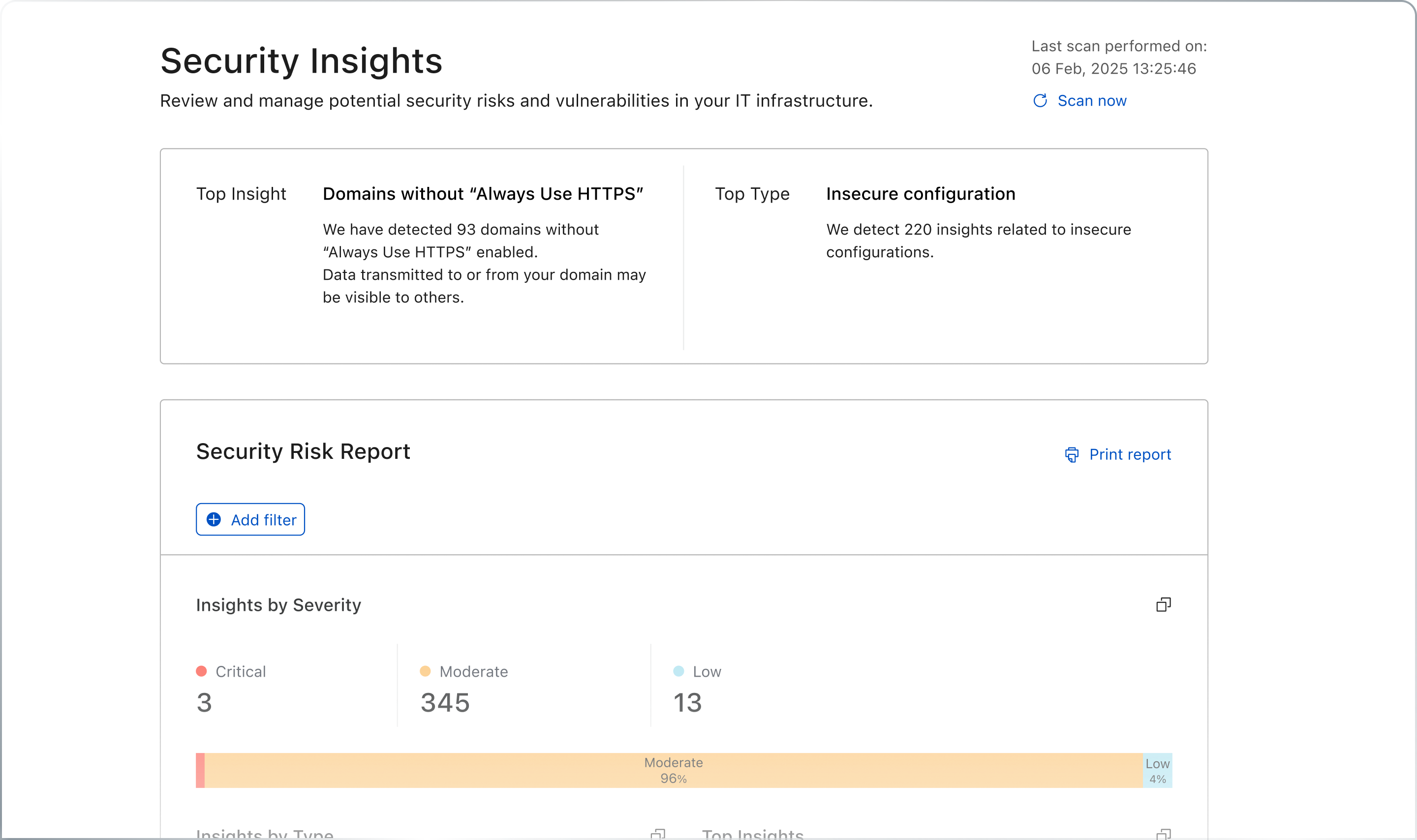The image size is (1417, 840).
Task: Click the Insecure configuration top type heading
Action: coord(920,194)
